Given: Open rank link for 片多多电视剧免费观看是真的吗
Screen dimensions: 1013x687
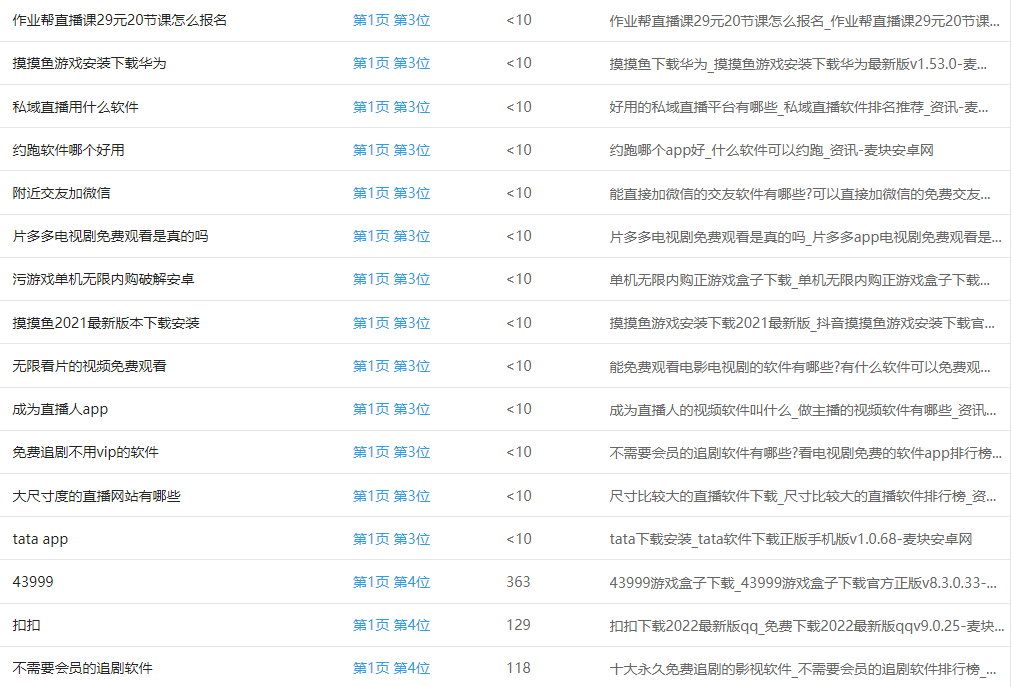Looking at the screenshot, I should [x=392, y=236].
